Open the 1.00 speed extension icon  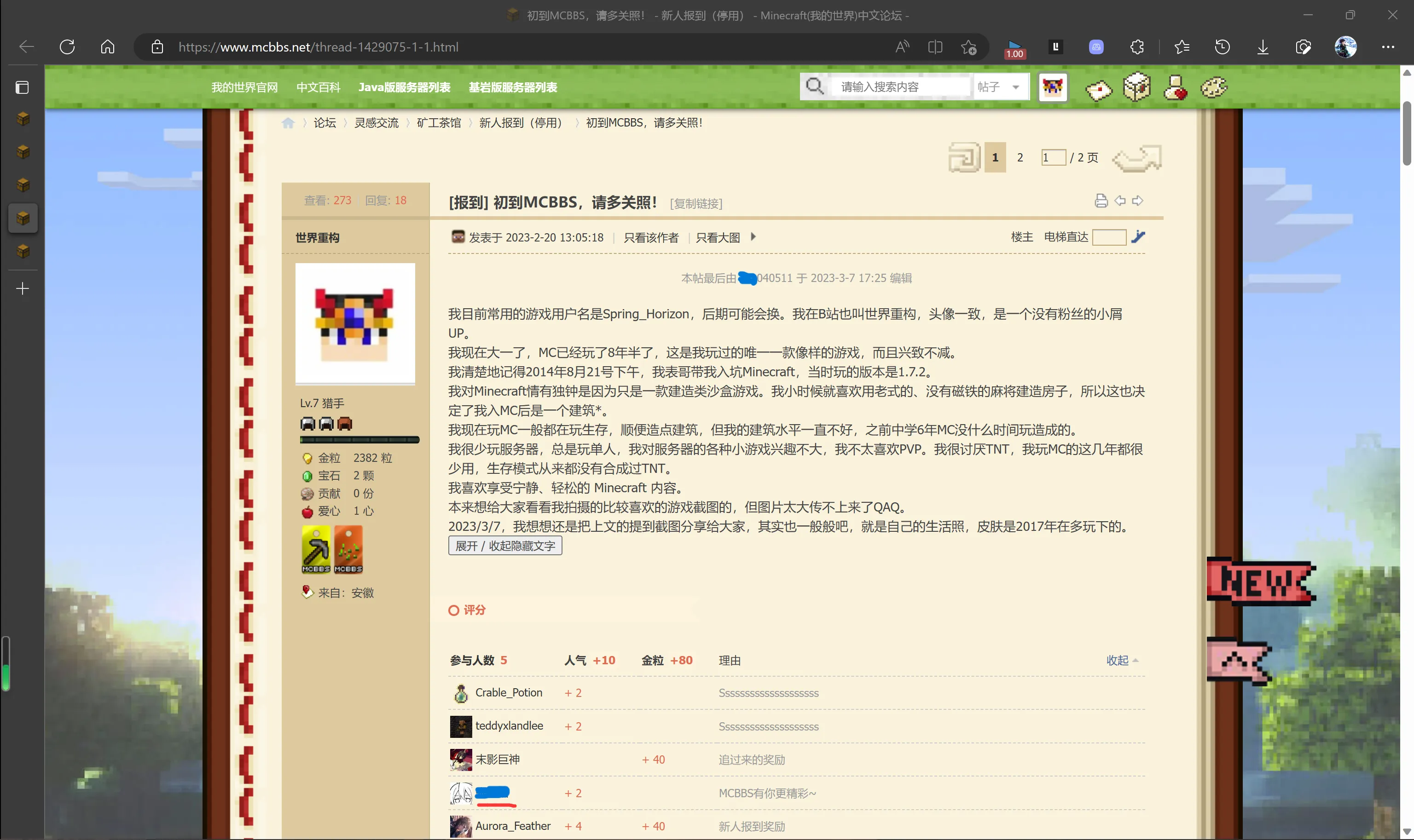point(1014,49)
